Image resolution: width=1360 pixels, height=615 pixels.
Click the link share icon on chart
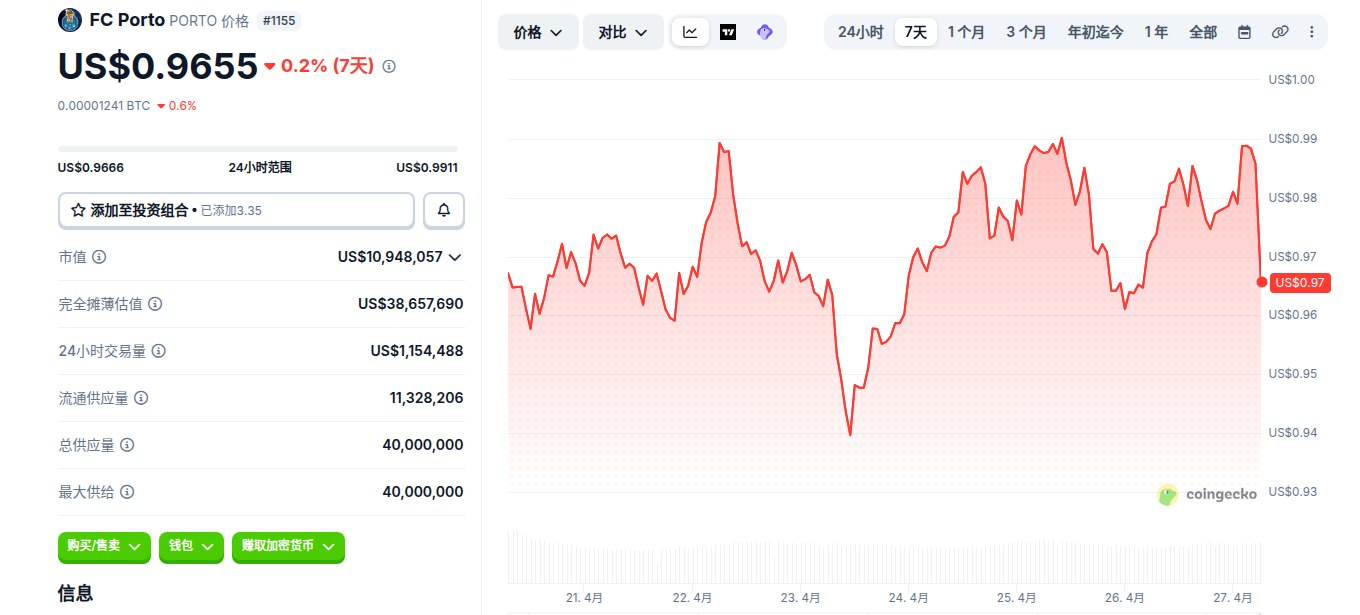[x=1279, y=32]
